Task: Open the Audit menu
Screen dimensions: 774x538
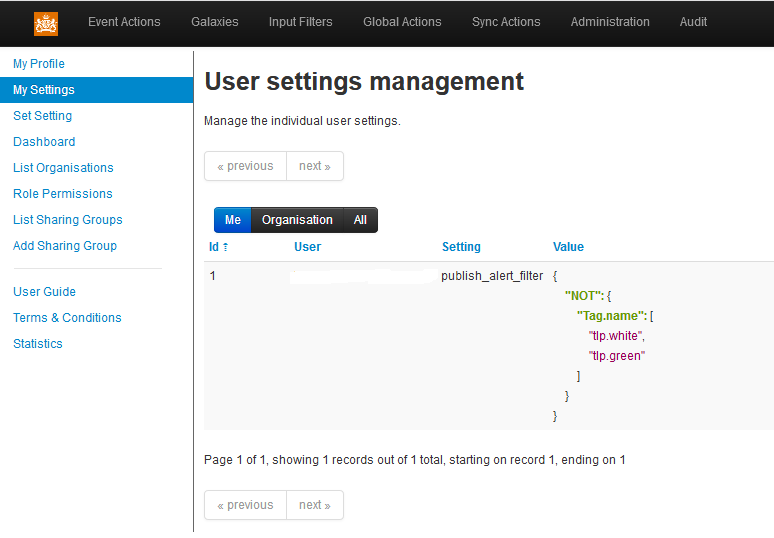Action: coord(693,22)
